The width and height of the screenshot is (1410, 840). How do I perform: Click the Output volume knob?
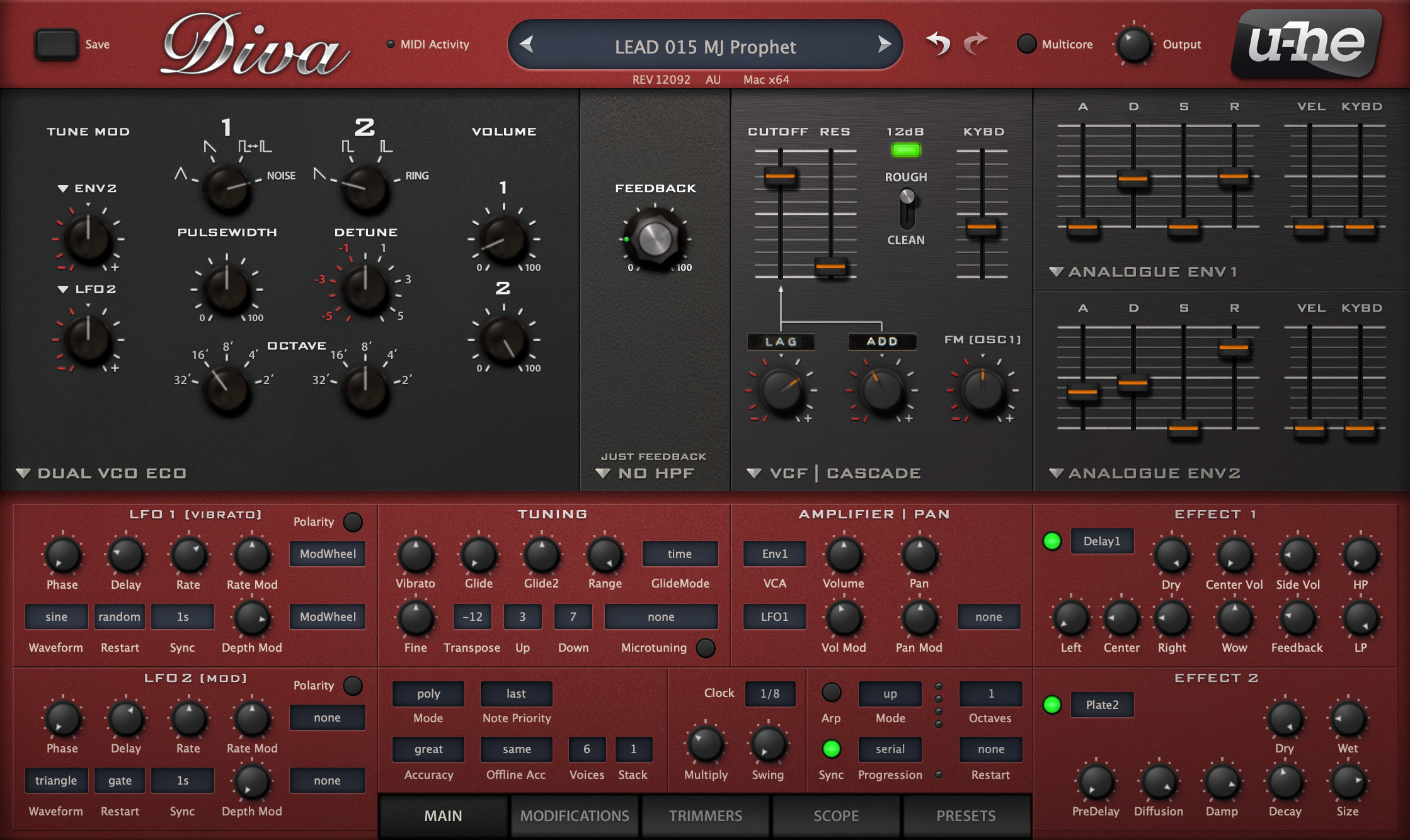tap(1133, 45)
